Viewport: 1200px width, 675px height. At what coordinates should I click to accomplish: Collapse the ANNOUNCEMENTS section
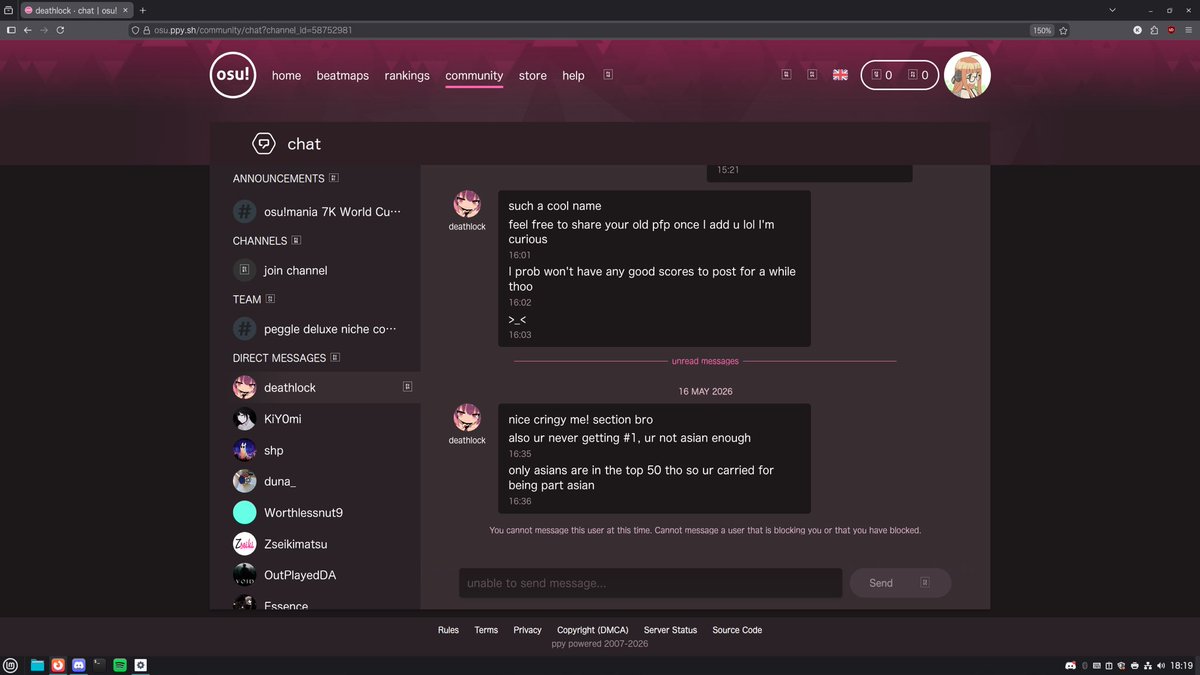(x=334, y=178)
